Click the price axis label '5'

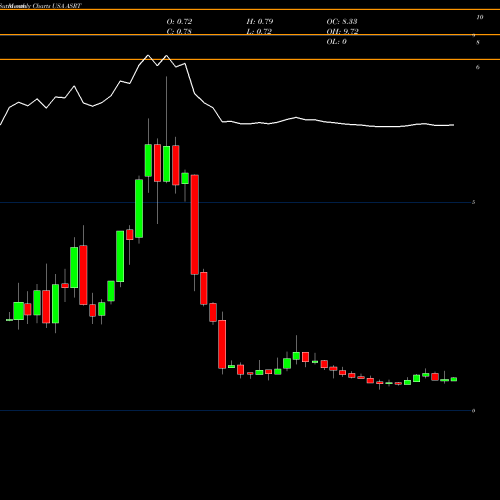[473, 202]
